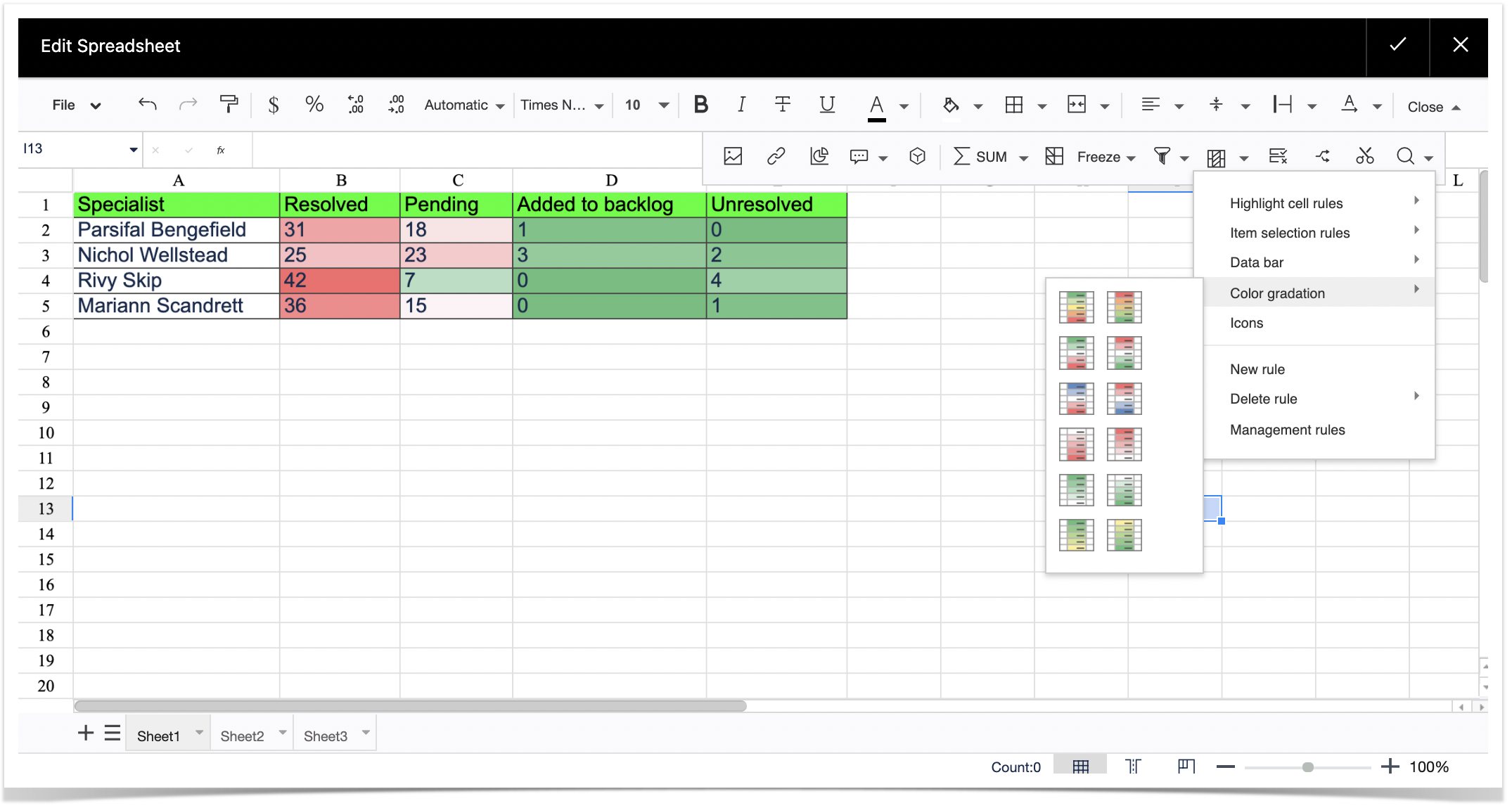The image size is (1512, 808).
Task: Click the insert link icon
Action: [776, 156]
